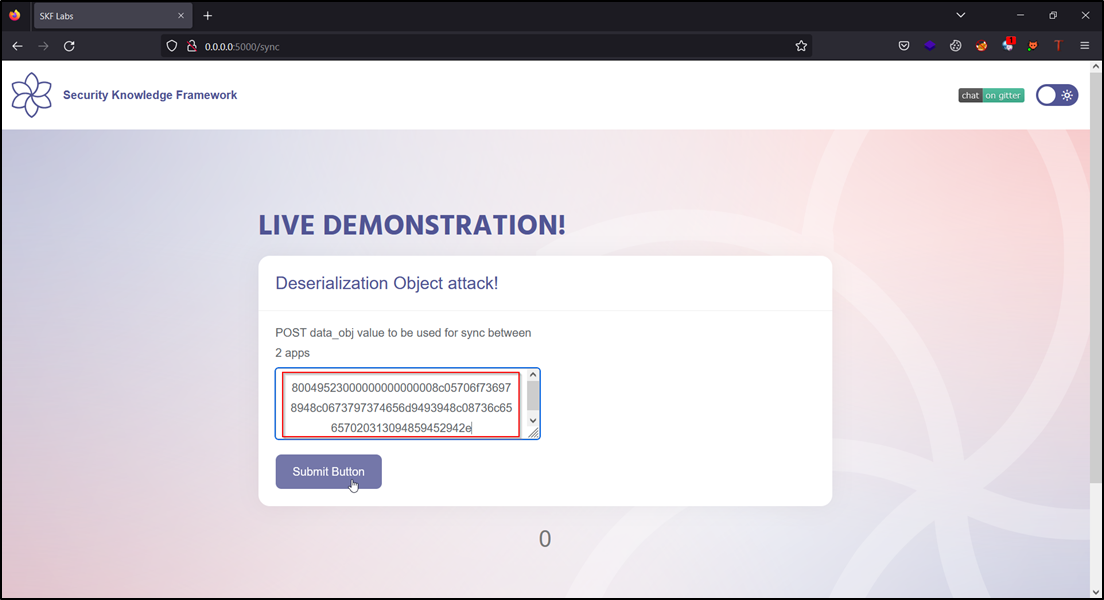
Task: Select the SKF Labs browser tab
Action: [x=100, y=15]
